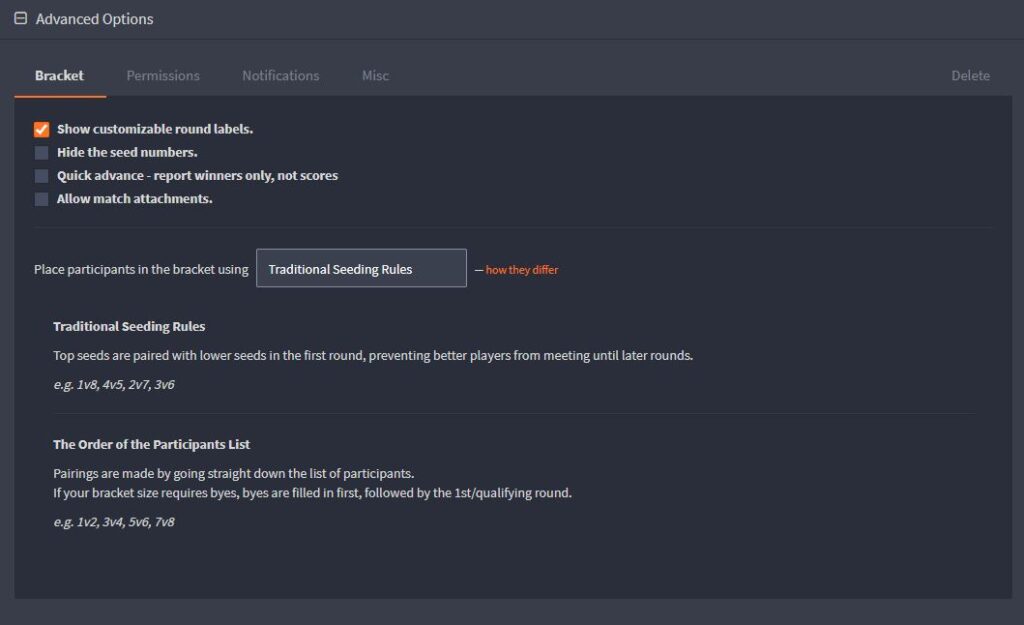Click the 'Place participants in the bracket using' label
Viewport: 1024px width, 625px height.
click(141, 270)
